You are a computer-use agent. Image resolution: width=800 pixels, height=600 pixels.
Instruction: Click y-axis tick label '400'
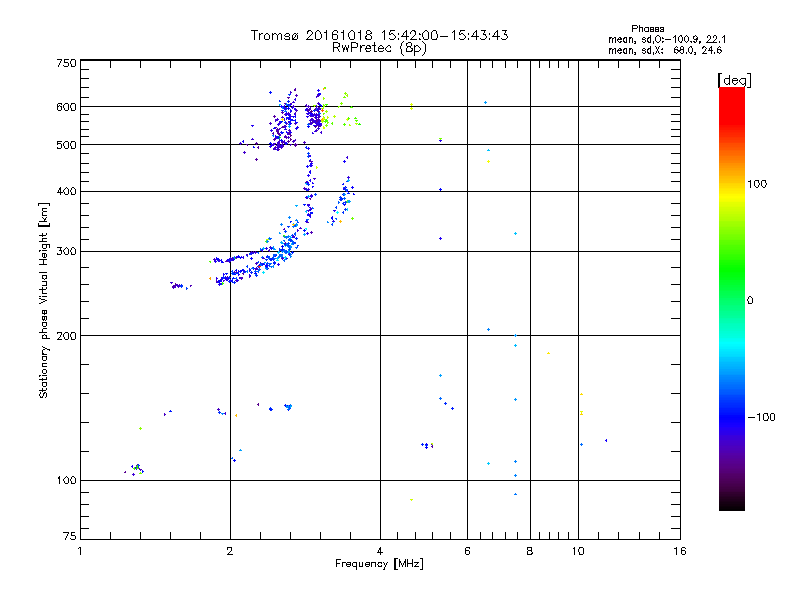click(66, 192)
